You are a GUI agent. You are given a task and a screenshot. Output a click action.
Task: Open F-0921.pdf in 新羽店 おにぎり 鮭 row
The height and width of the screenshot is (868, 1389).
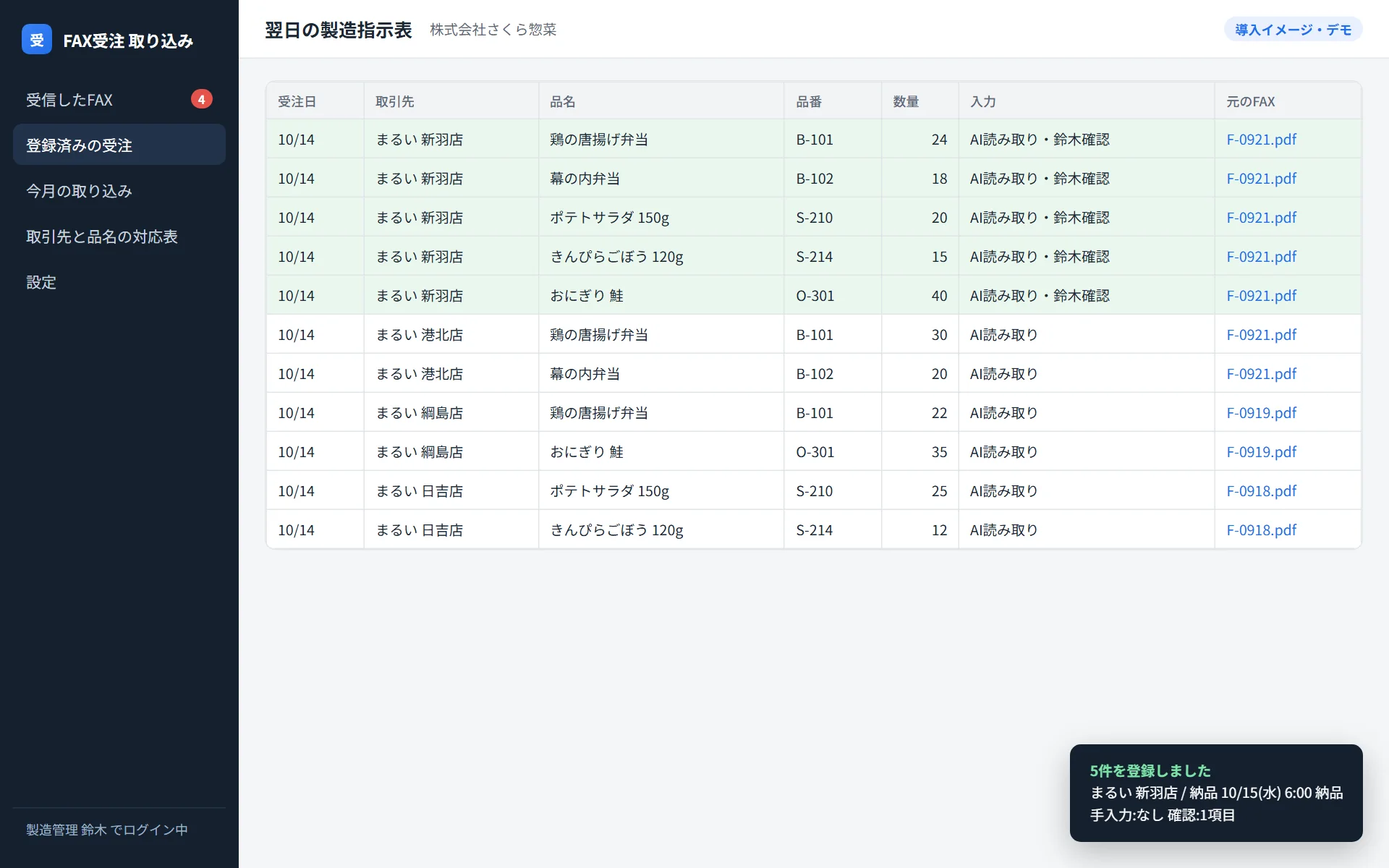[x=1261, y=296]
